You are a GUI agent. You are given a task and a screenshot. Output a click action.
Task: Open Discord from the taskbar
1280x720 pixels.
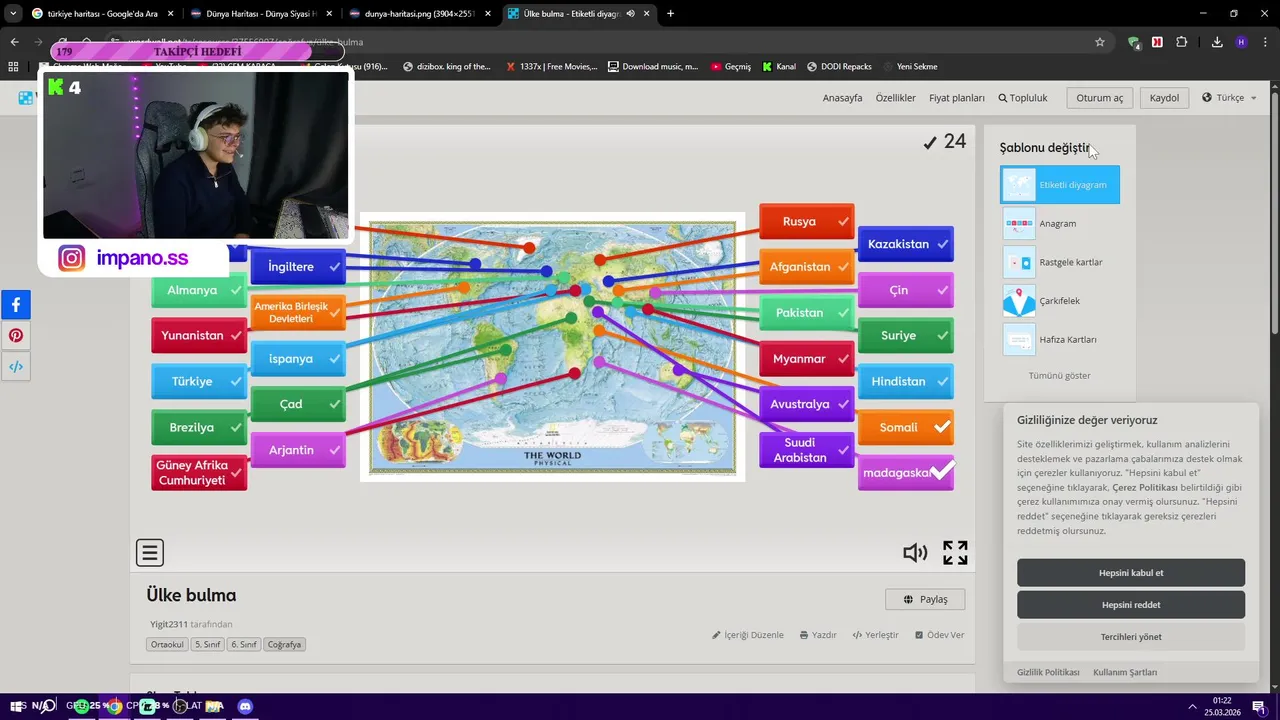point(245,706)
